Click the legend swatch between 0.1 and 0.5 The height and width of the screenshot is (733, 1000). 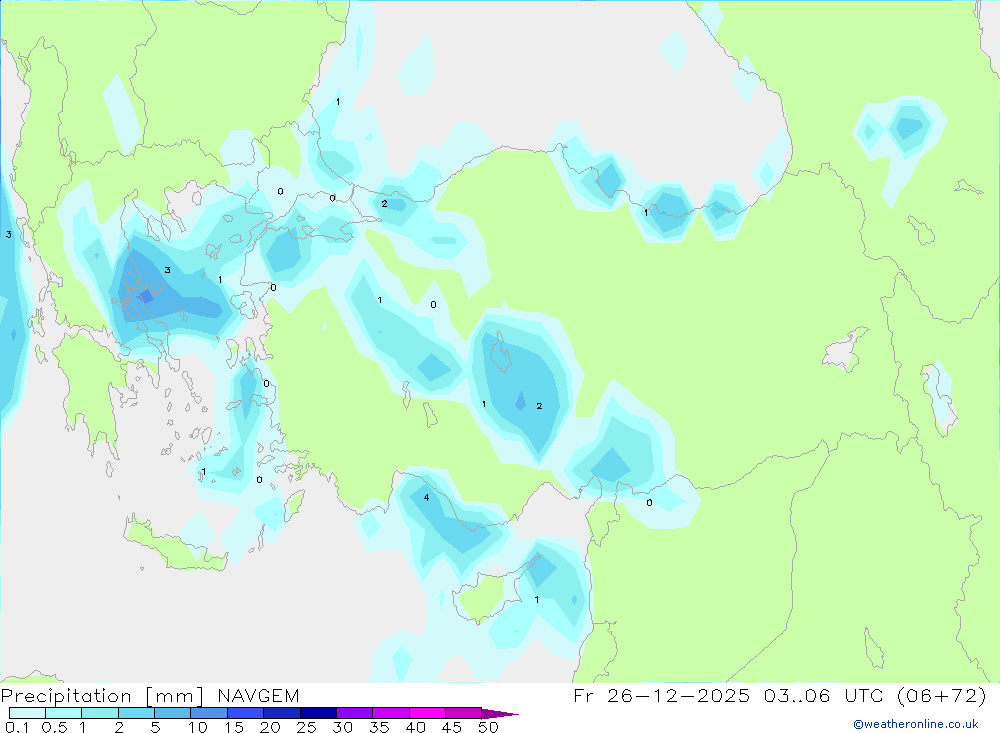tap(27, 713)
